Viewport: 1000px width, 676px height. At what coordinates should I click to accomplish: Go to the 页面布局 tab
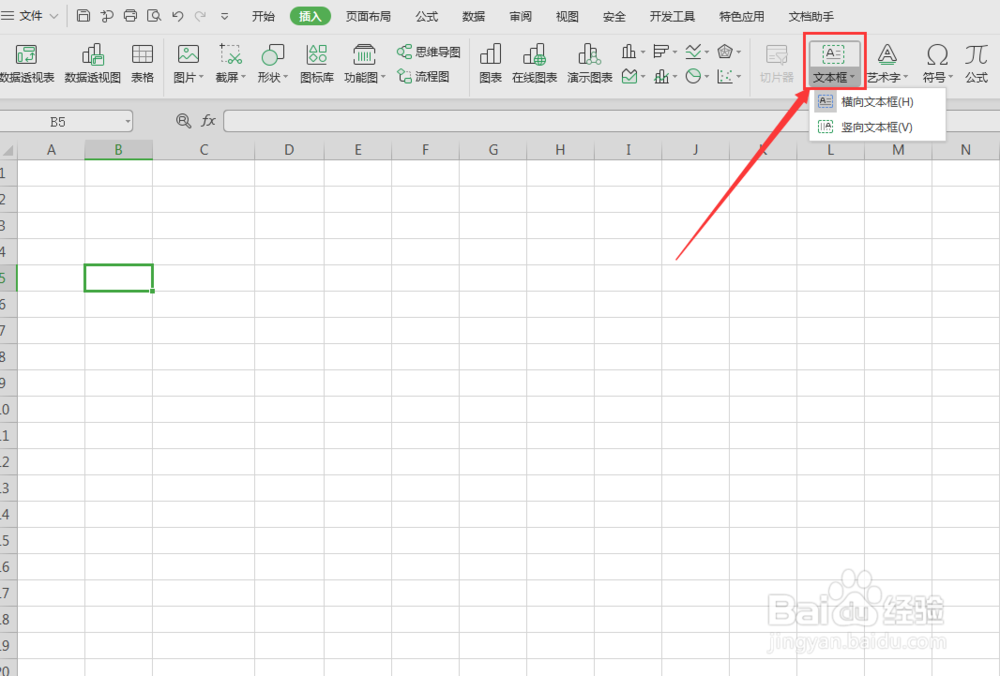[x=368, y=17]
